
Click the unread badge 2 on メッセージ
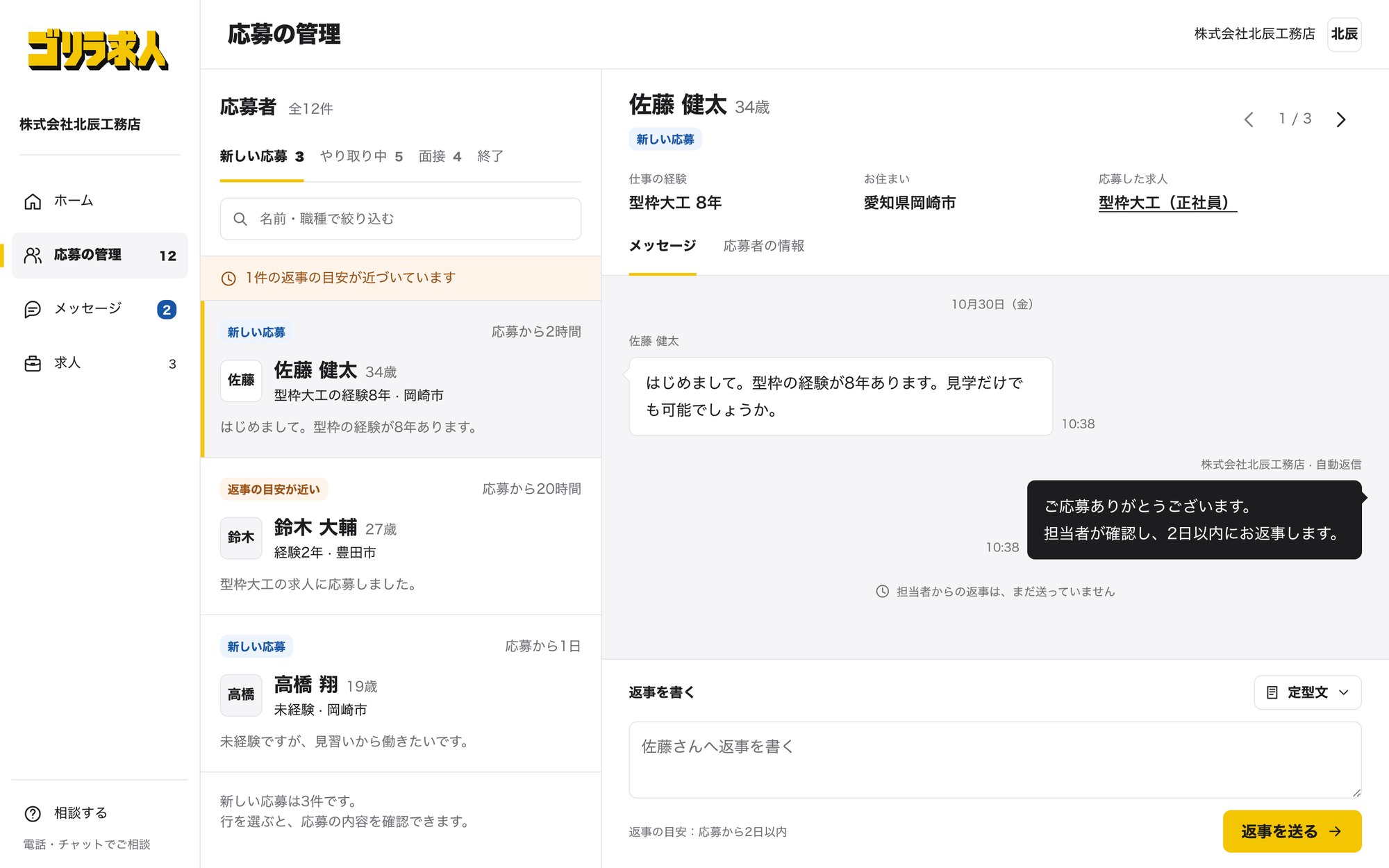pos(167,310)
